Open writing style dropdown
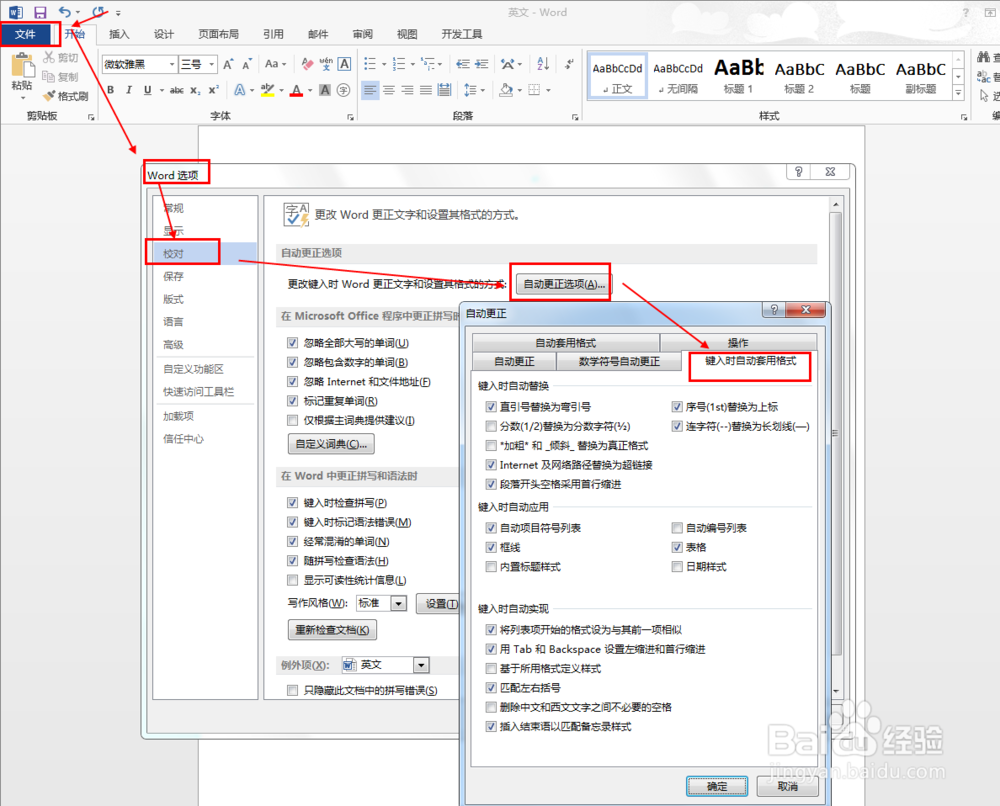Image resolution: width=1000 pixels, height=806 pixels. point(399,603)
